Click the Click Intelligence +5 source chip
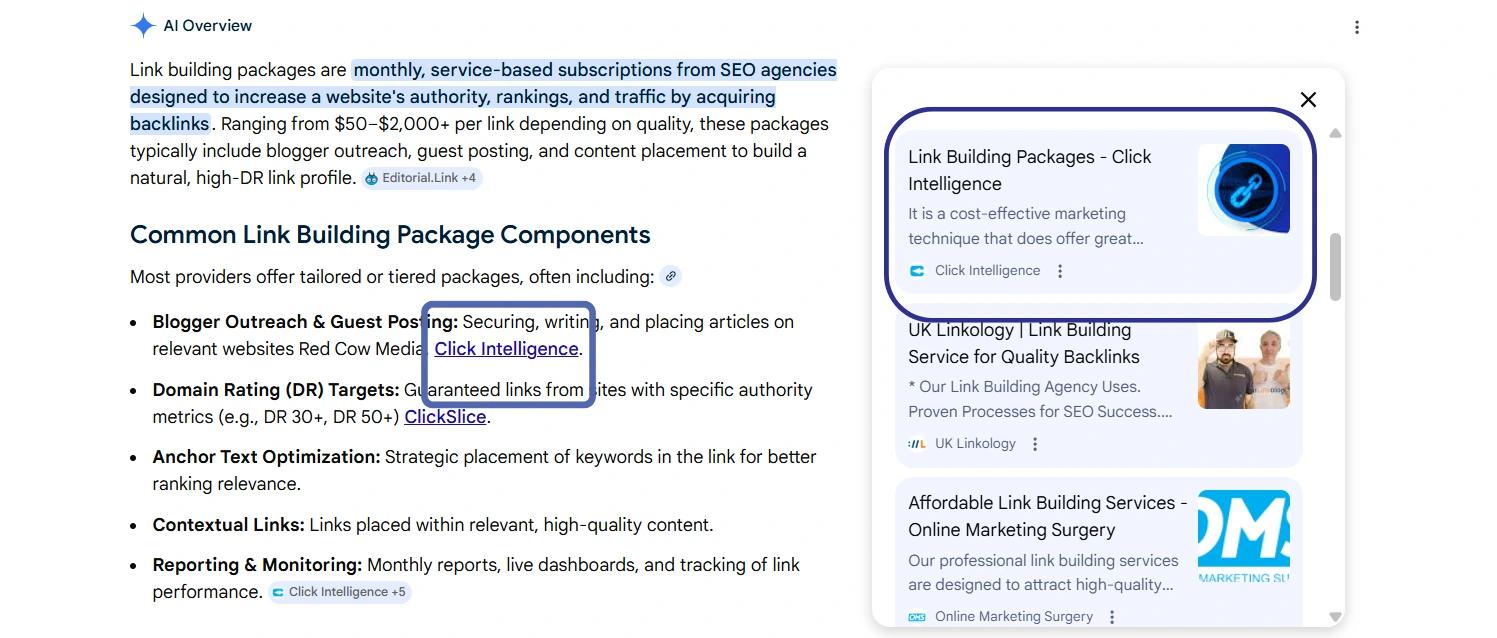Image resolution: width=1497 pixels, height=638 pixels. [339, 592]
